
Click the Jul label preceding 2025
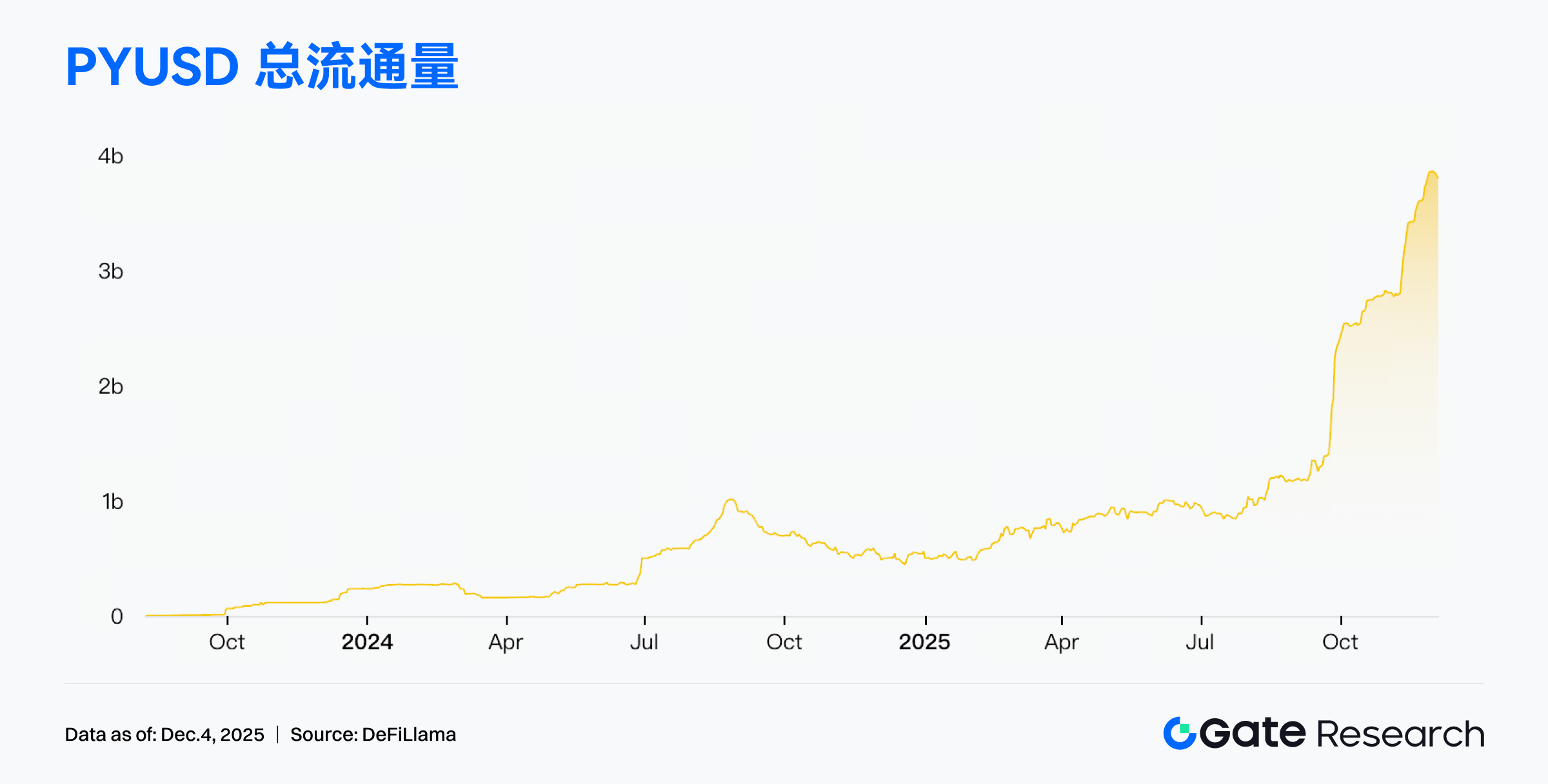(x=644, y=642)
